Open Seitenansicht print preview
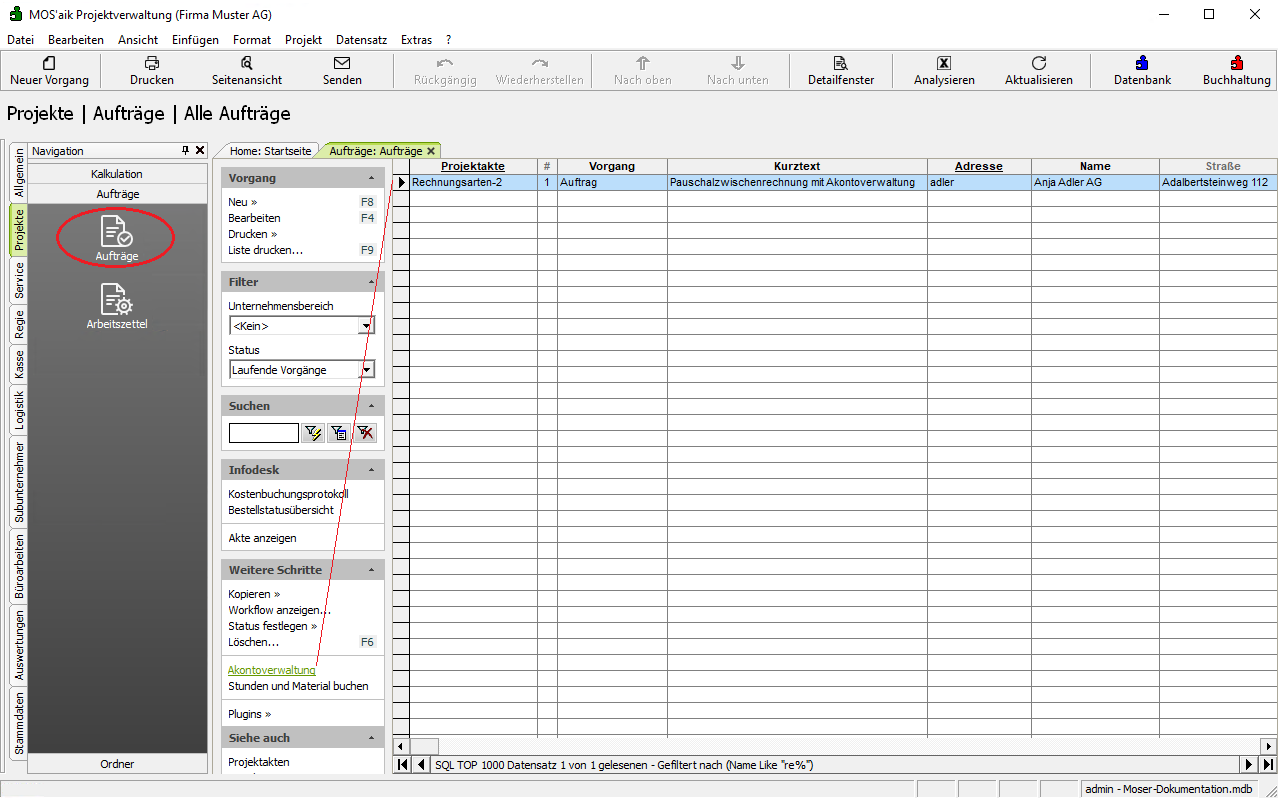The height and width of the screenshot is (798, 1278). point(247,63)
